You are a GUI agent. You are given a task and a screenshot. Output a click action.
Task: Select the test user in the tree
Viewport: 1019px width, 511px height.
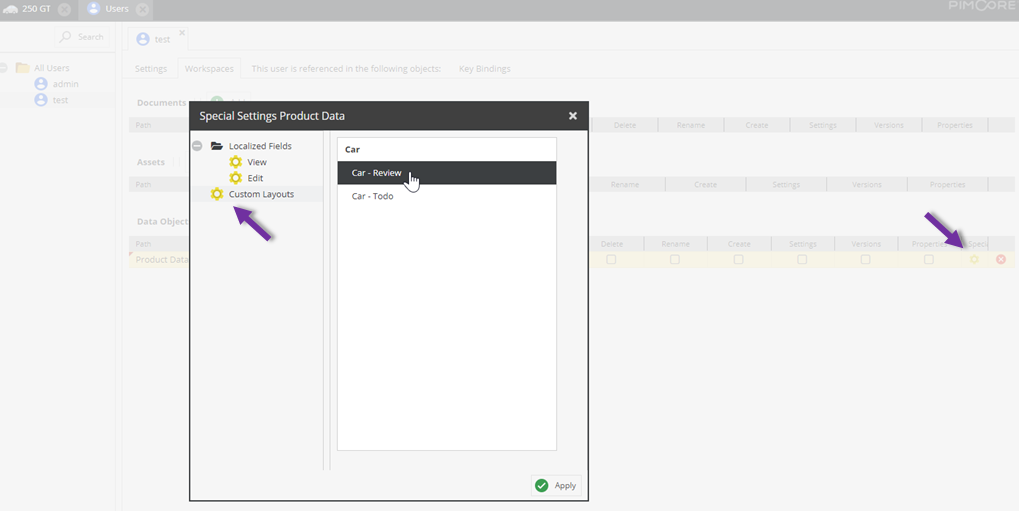(60, 100)
